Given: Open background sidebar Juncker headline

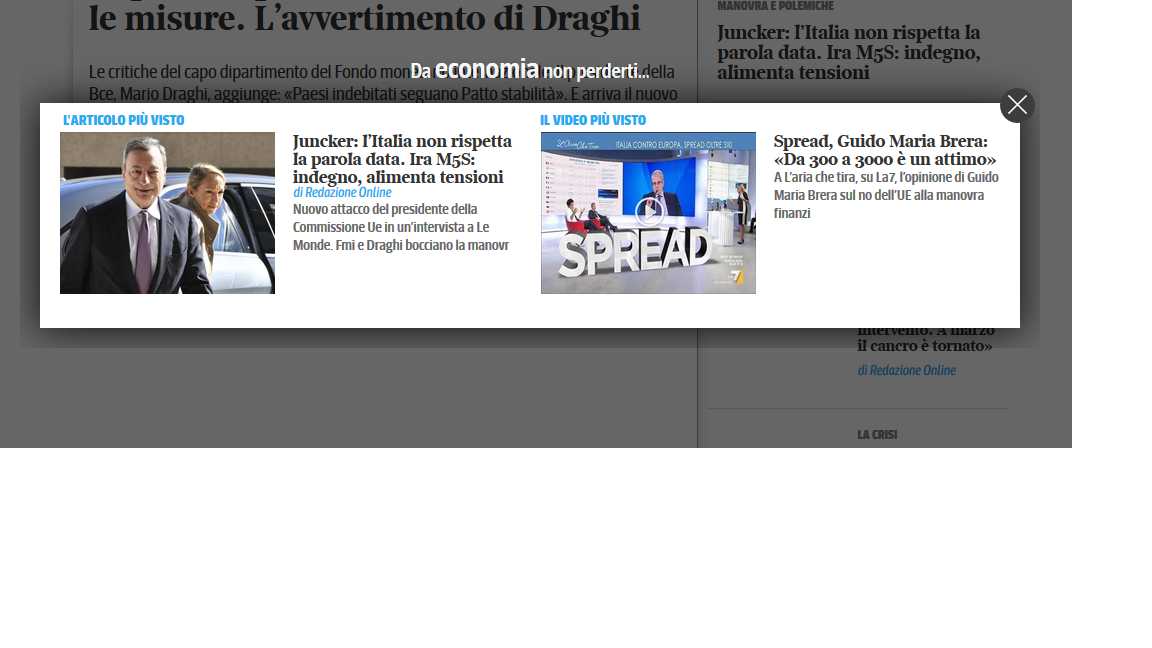Looking at the screenshot, I should [x=849, y=52].
